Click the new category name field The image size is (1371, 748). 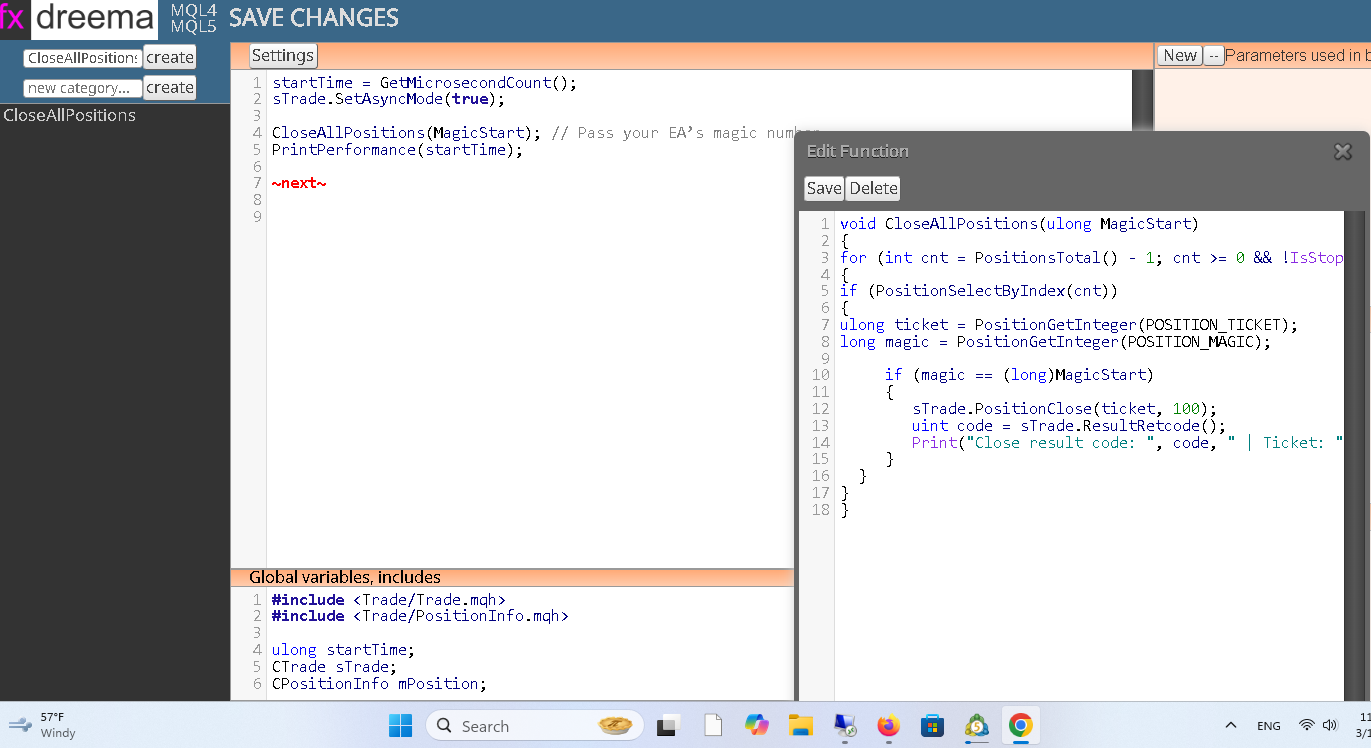point(83,88)
